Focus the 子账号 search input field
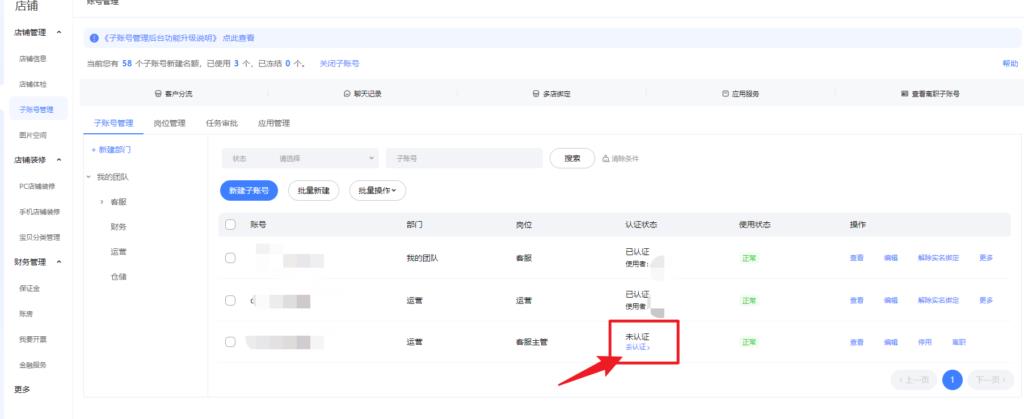Screen dimensions: 1024x419 click(464, 159)
